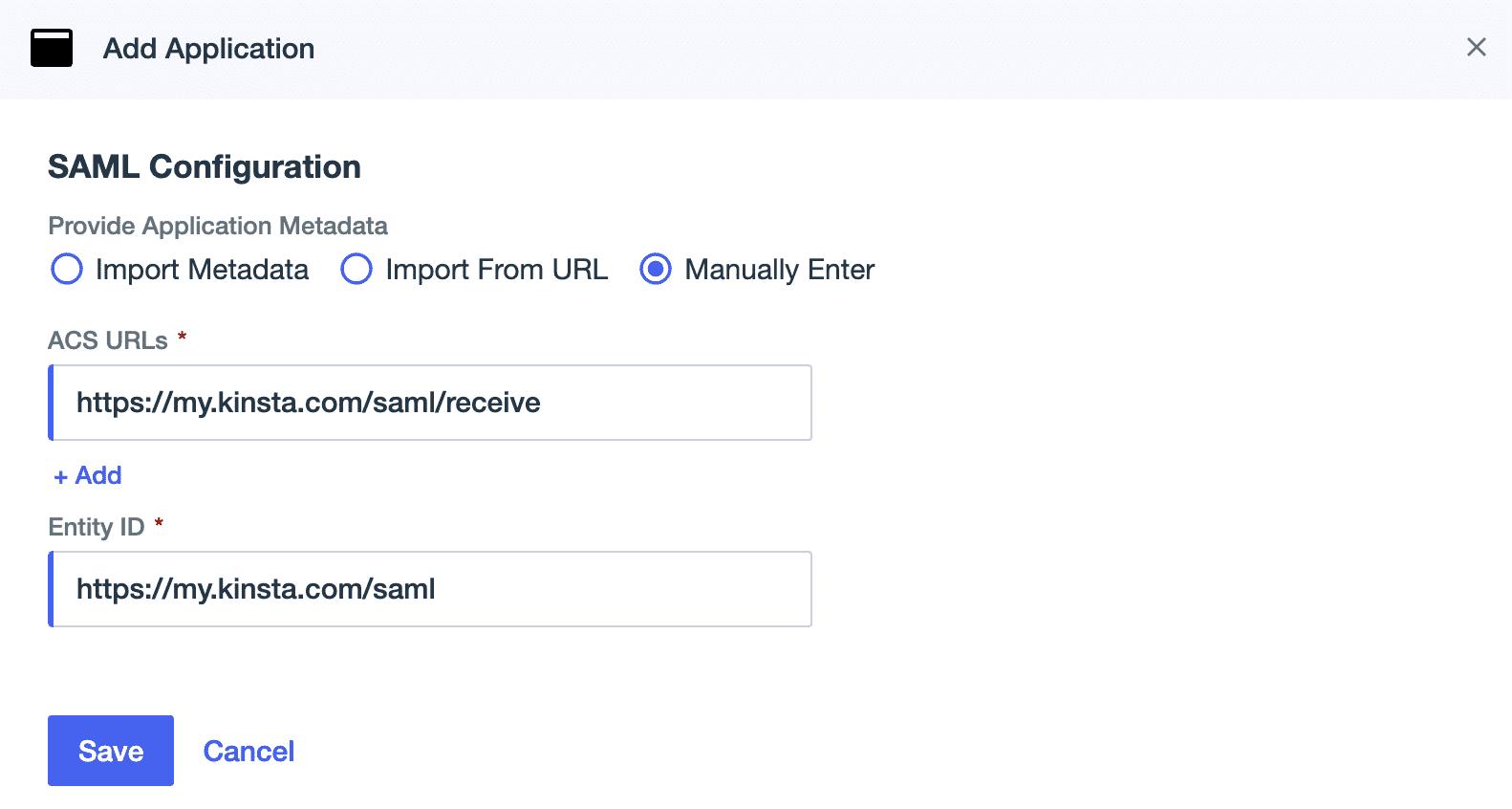
Task: Select the Import Metadata option
Action: click(67, 270)
